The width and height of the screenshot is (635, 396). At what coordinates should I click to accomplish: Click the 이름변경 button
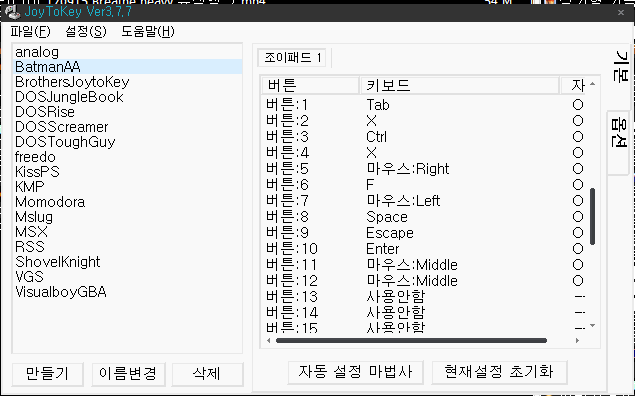point(128,374)
